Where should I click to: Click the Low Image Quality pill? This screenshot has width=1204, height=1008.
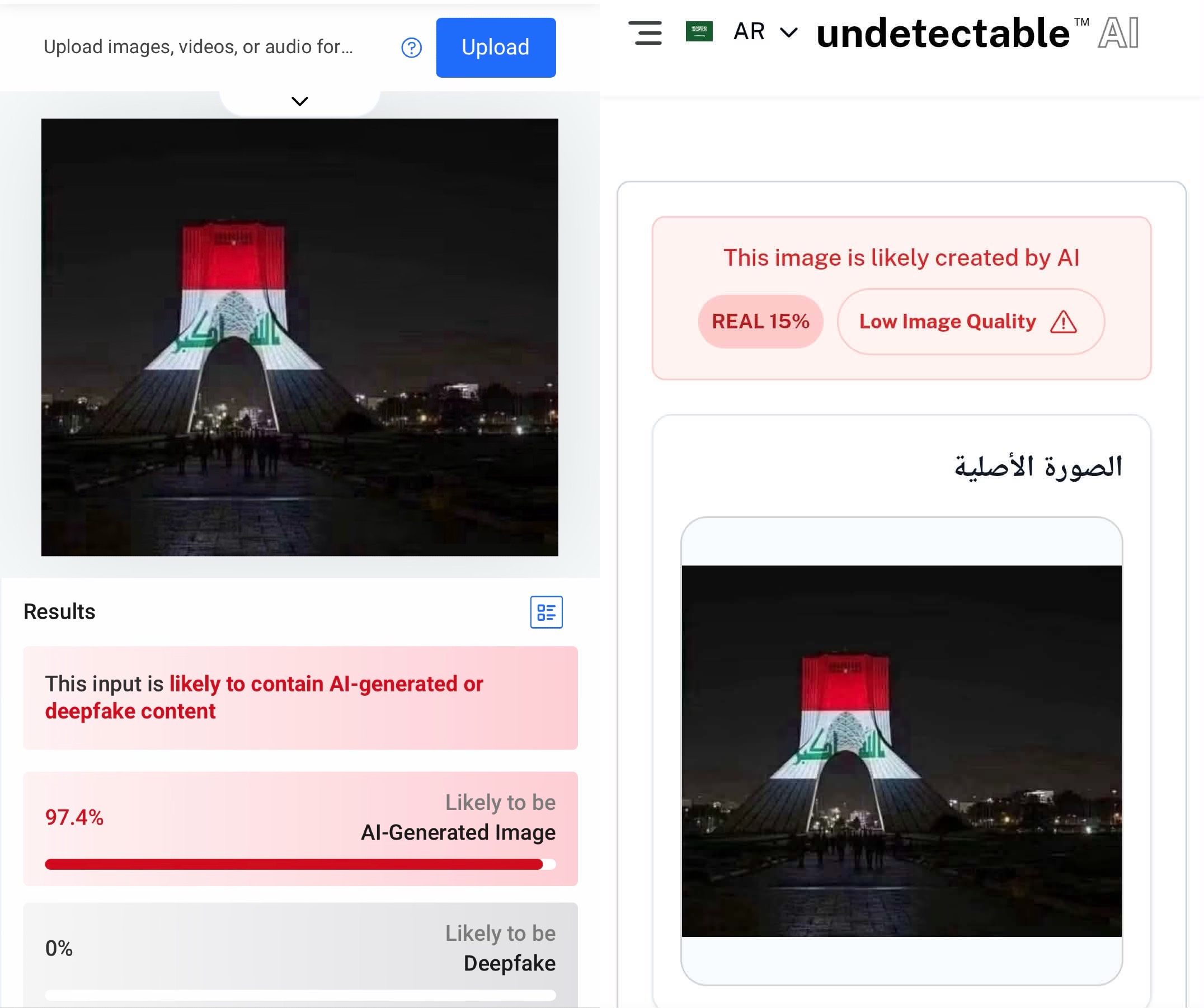[x=970, y=322]
